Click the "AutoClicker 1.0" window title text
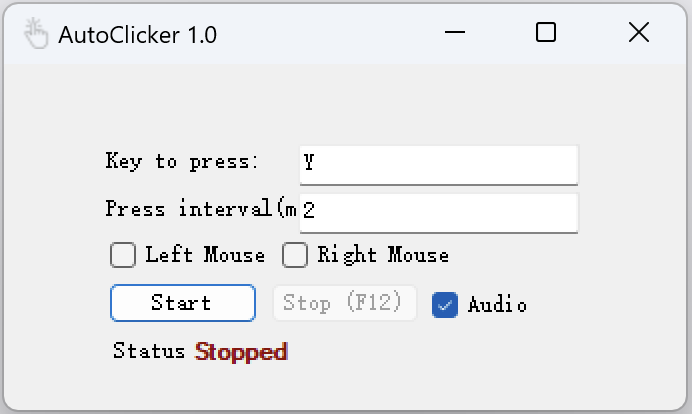 (138, 34)
